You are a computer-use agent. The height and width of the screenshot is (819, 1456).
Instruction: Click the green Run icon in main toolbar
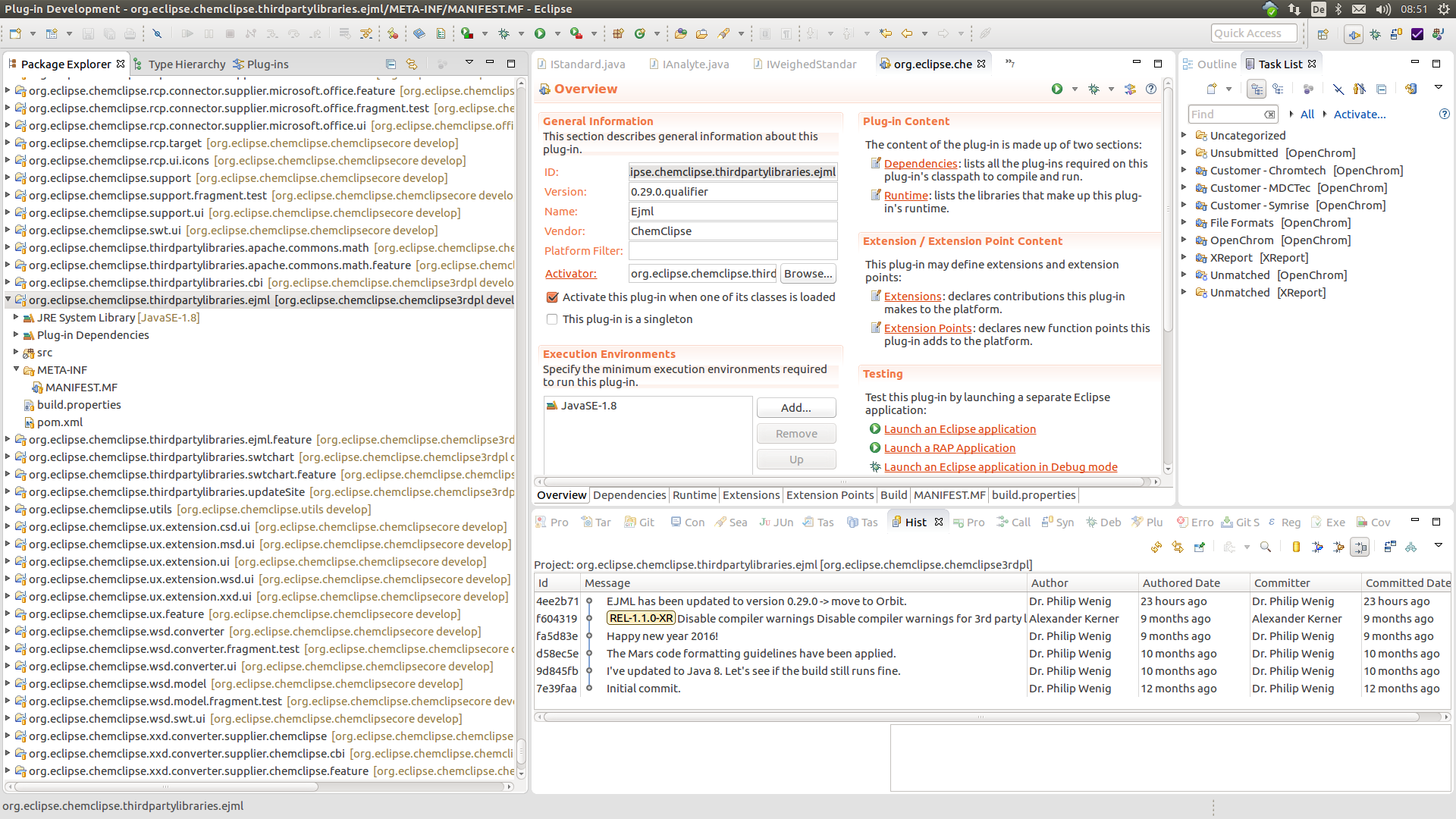540,33
